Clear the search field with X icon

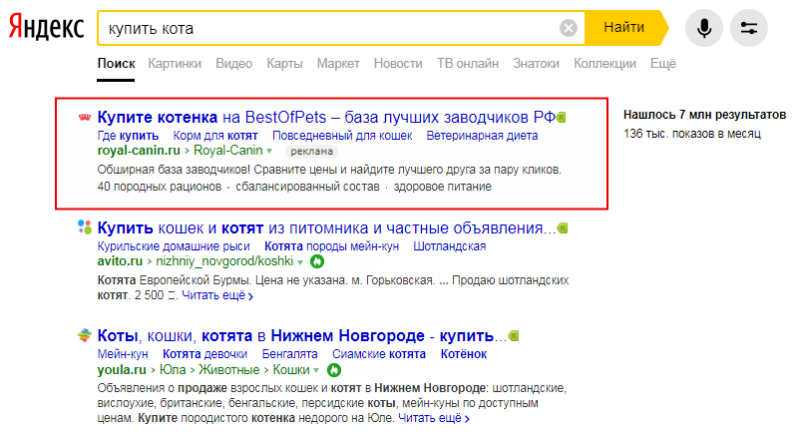click(568, 28)
